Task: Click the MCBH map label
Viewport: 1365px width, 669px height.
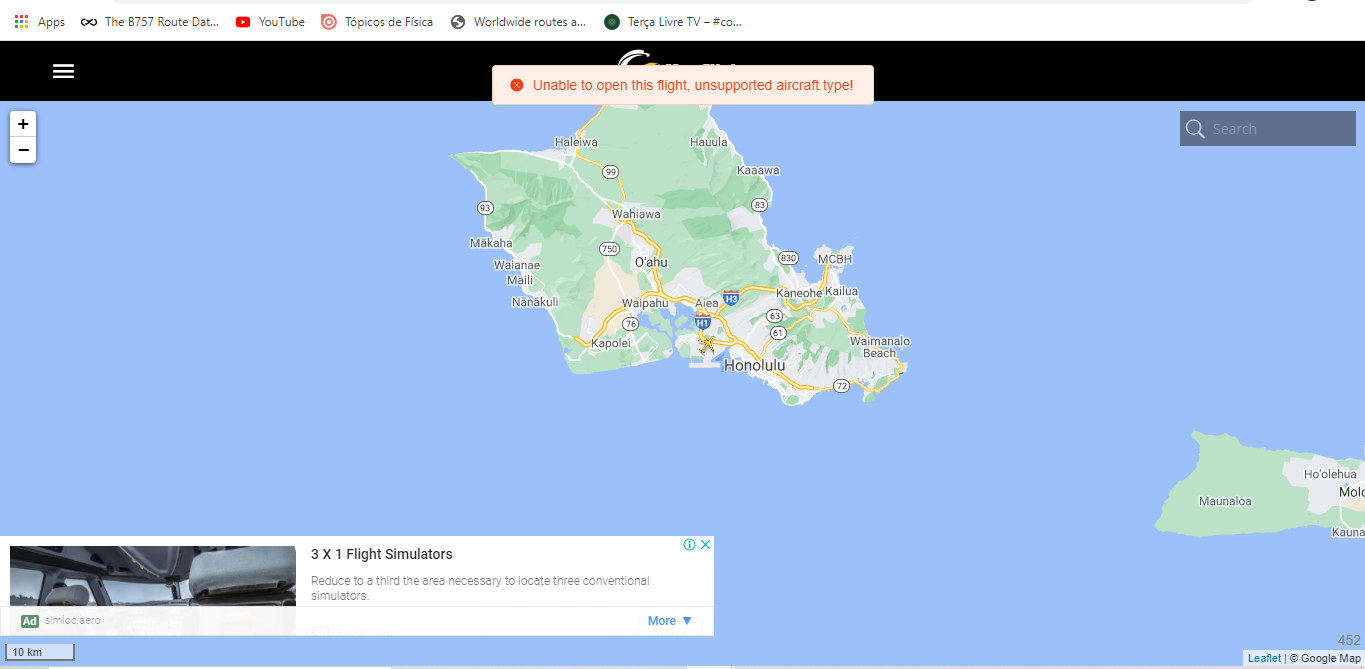Action: pos(835,259)
